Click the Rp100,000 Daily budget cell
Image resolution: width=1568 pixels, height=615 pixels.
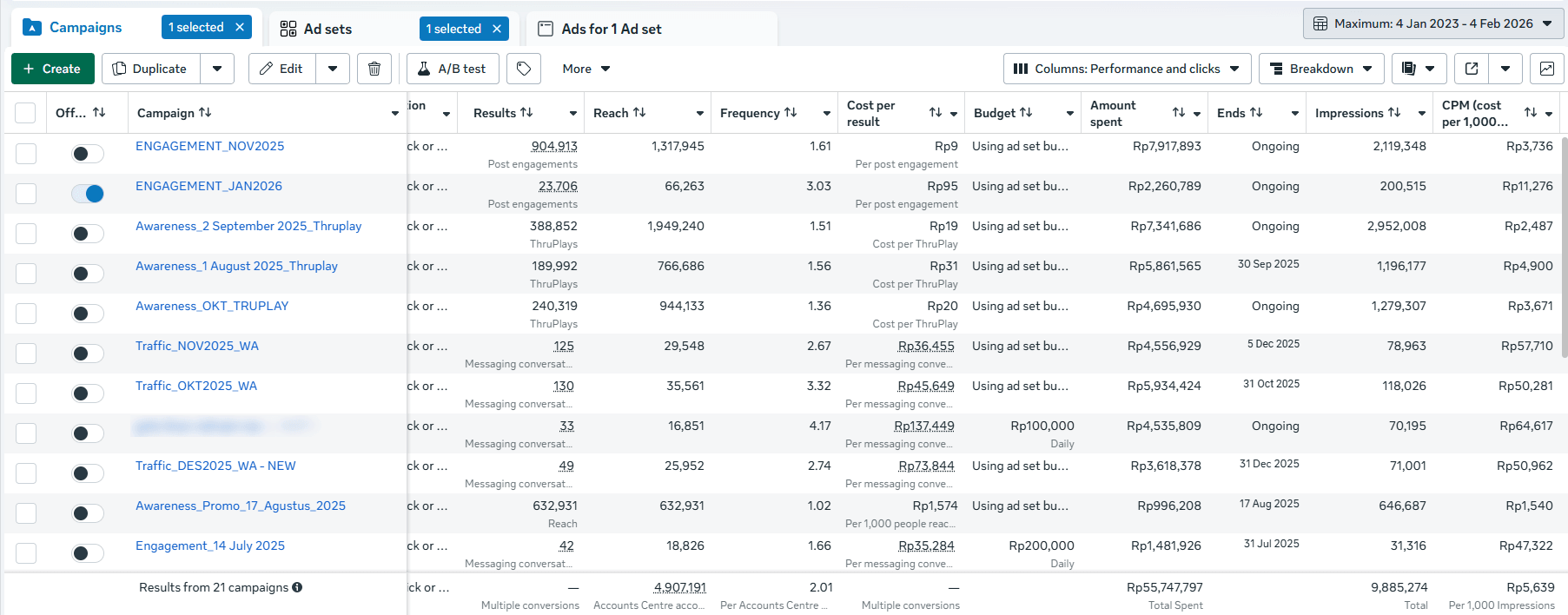(x=1042, y=433)
